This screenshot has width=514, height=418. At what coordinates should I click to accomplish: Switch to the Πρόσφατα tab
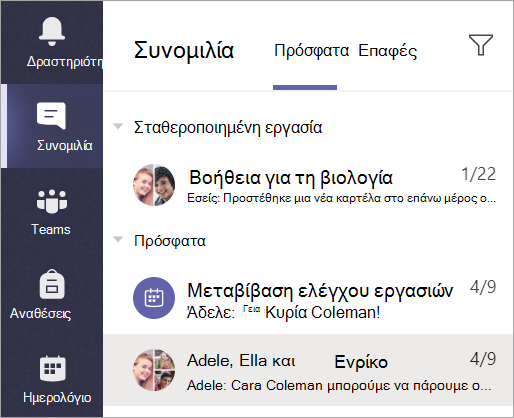311,51
